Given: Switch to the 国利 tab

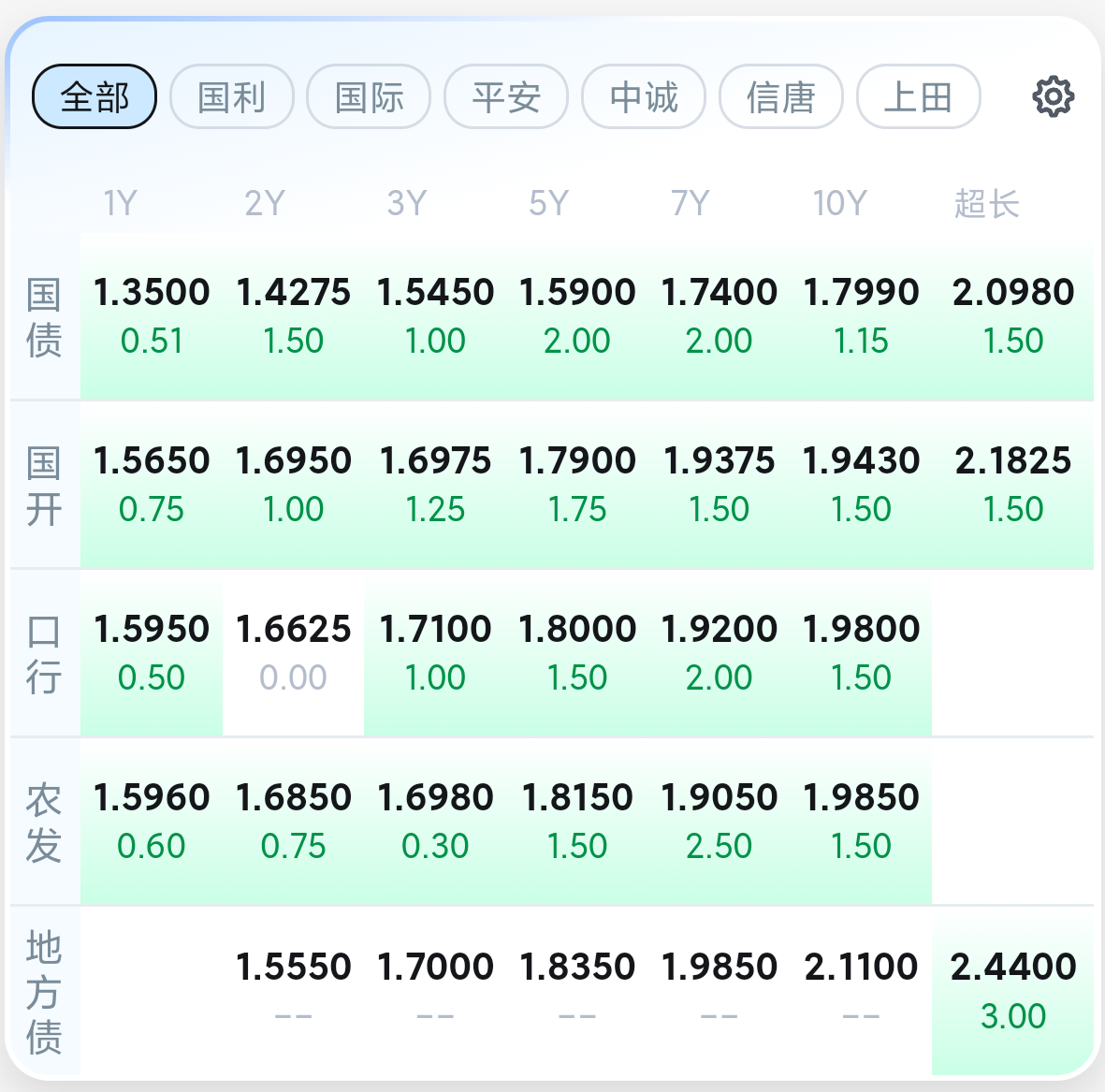Looking at the screenshot, I should point(232,96).
